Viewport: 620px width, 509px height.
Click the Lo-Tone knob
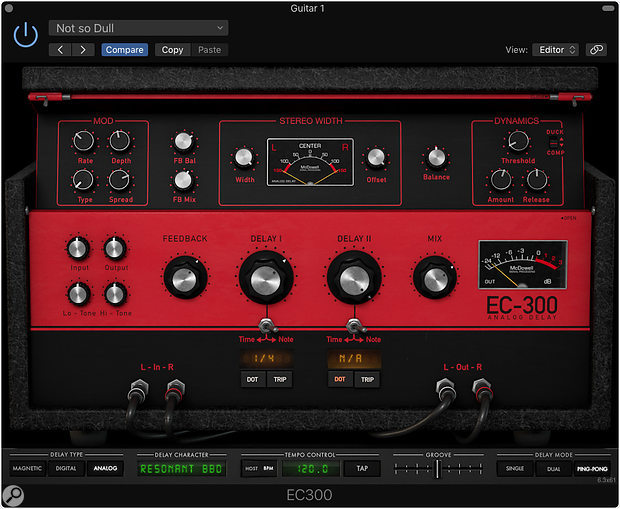[x=78, y=294]
